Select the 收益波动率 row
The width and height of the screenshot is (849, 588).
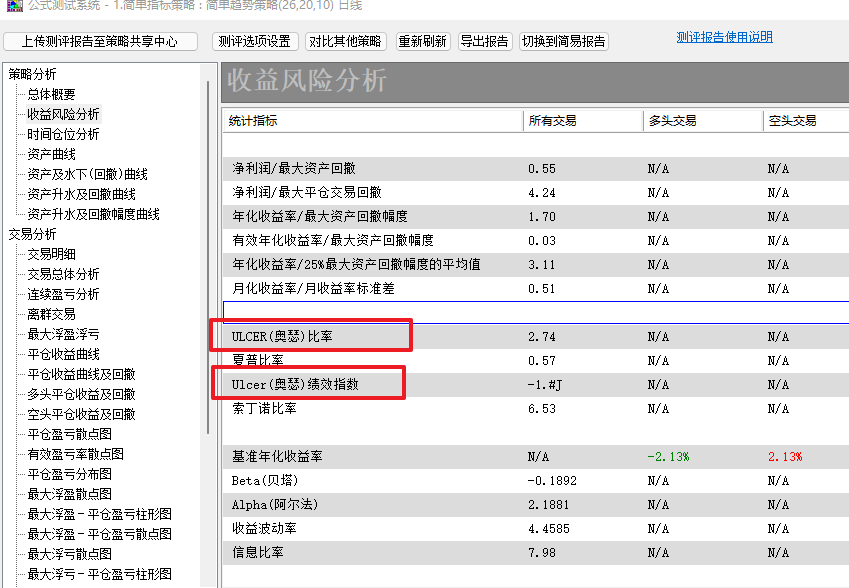click(536, 528)
